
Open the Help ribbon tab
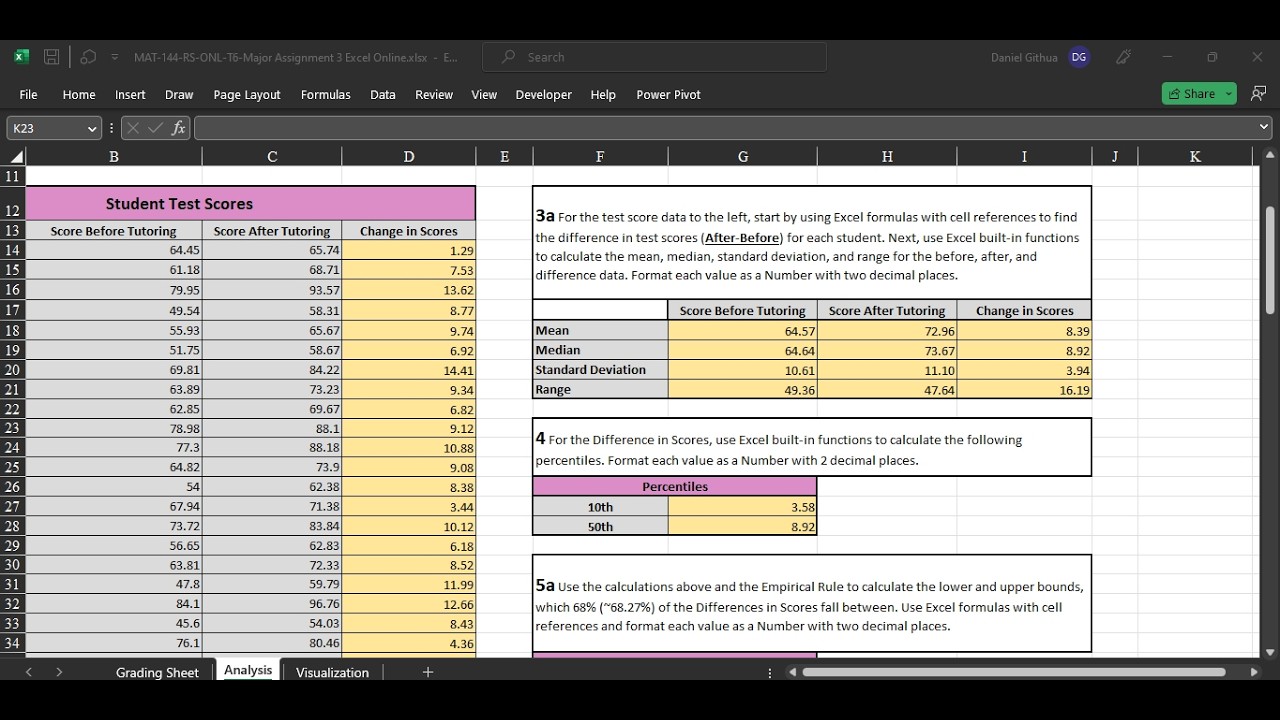tap(603, 94)
